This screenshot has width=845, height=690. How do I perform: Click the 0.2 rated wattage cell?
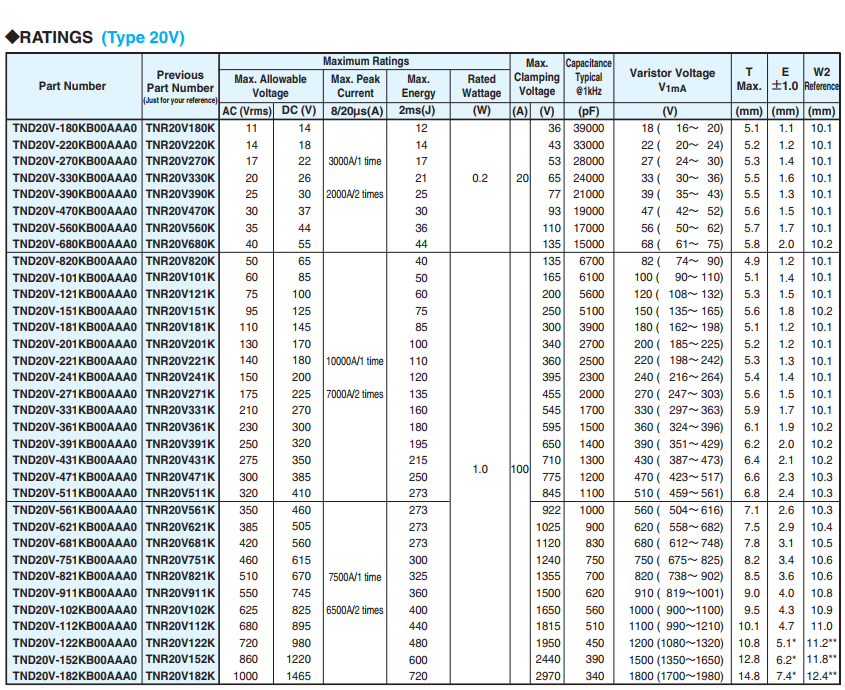click(x=481, y=178)
